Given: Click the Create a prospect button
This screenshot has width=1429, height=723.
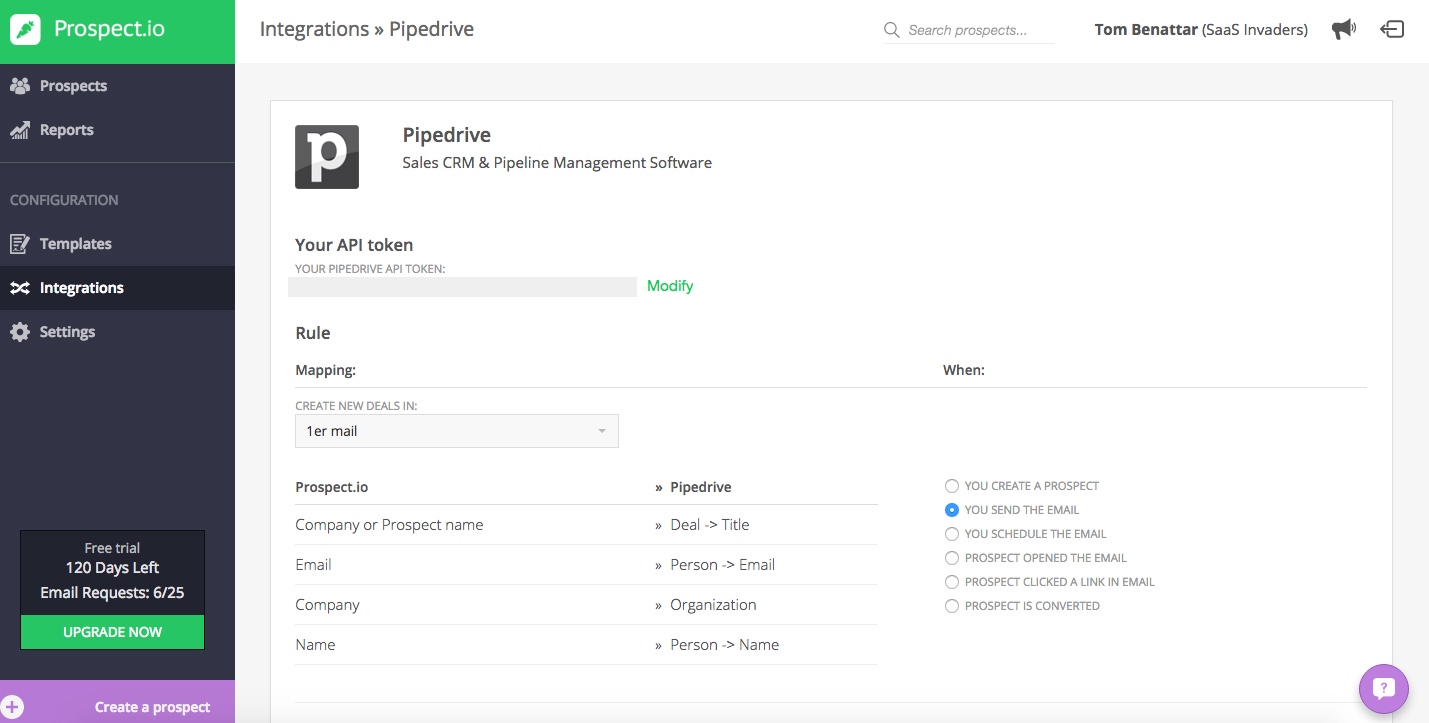Looking at the screenshot, I should point(117,702).
